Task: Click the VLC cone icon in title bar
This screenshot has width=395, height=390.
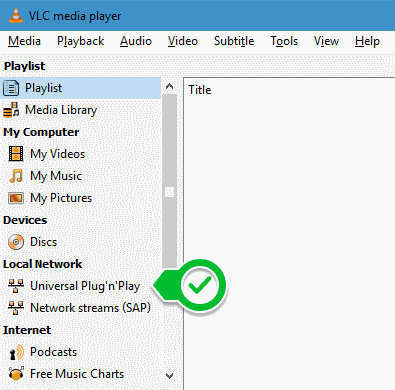Action: coord(16,15)
